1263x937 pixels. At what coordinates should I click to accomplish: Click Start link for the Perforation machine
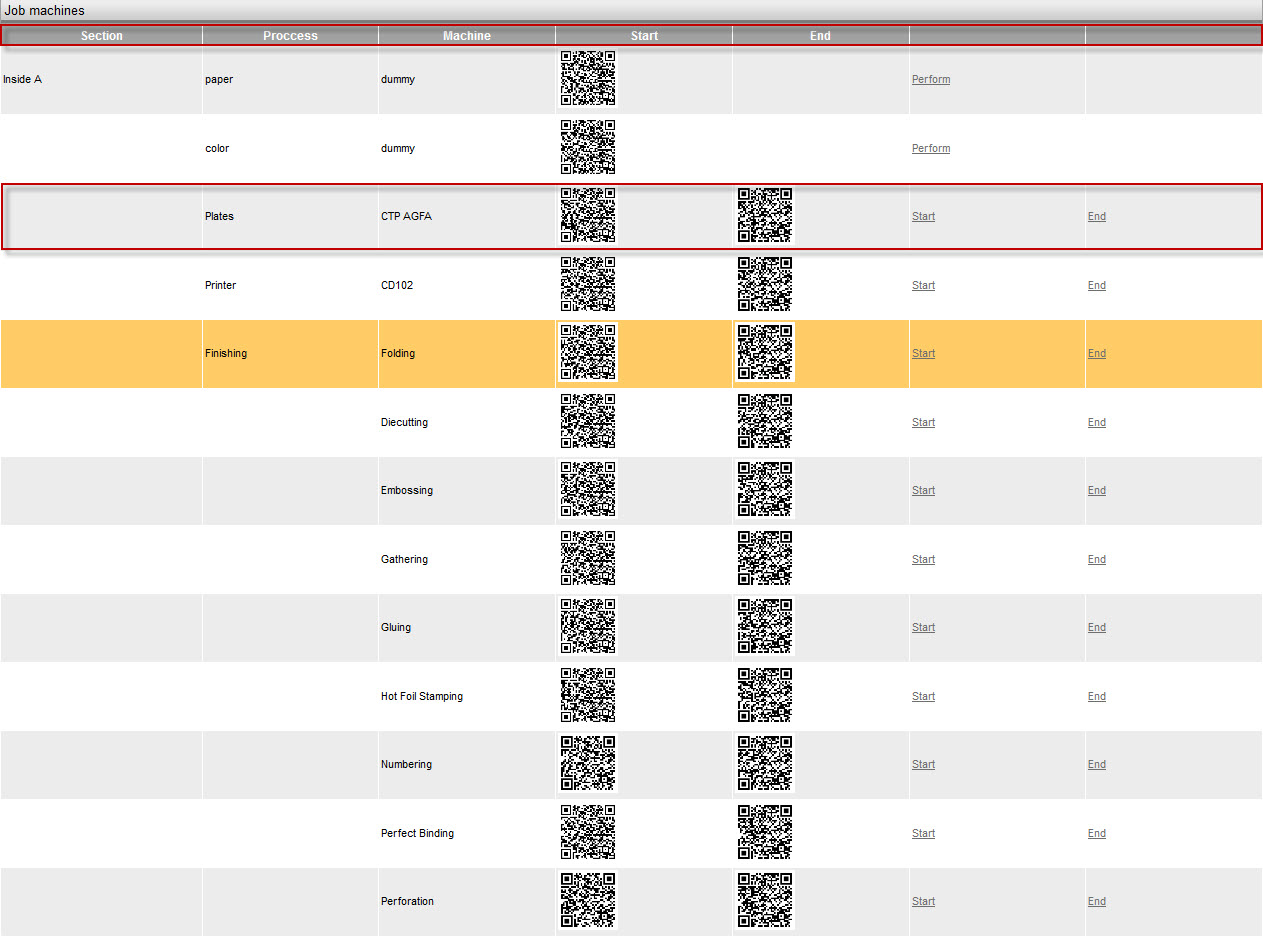click(923, 901)
